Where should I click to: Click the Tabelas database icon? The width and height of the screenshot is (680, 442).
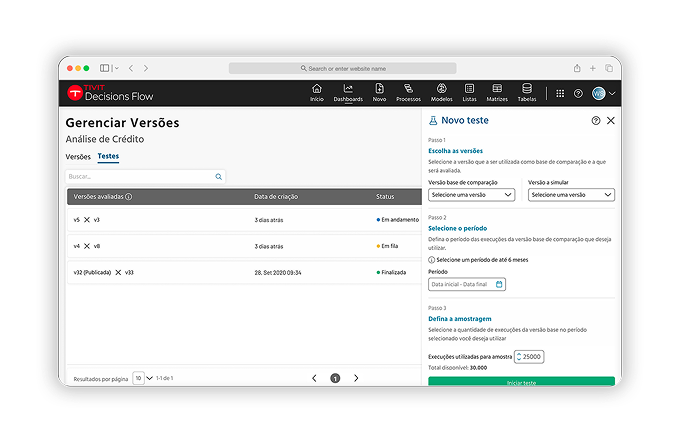pos(527,90)
